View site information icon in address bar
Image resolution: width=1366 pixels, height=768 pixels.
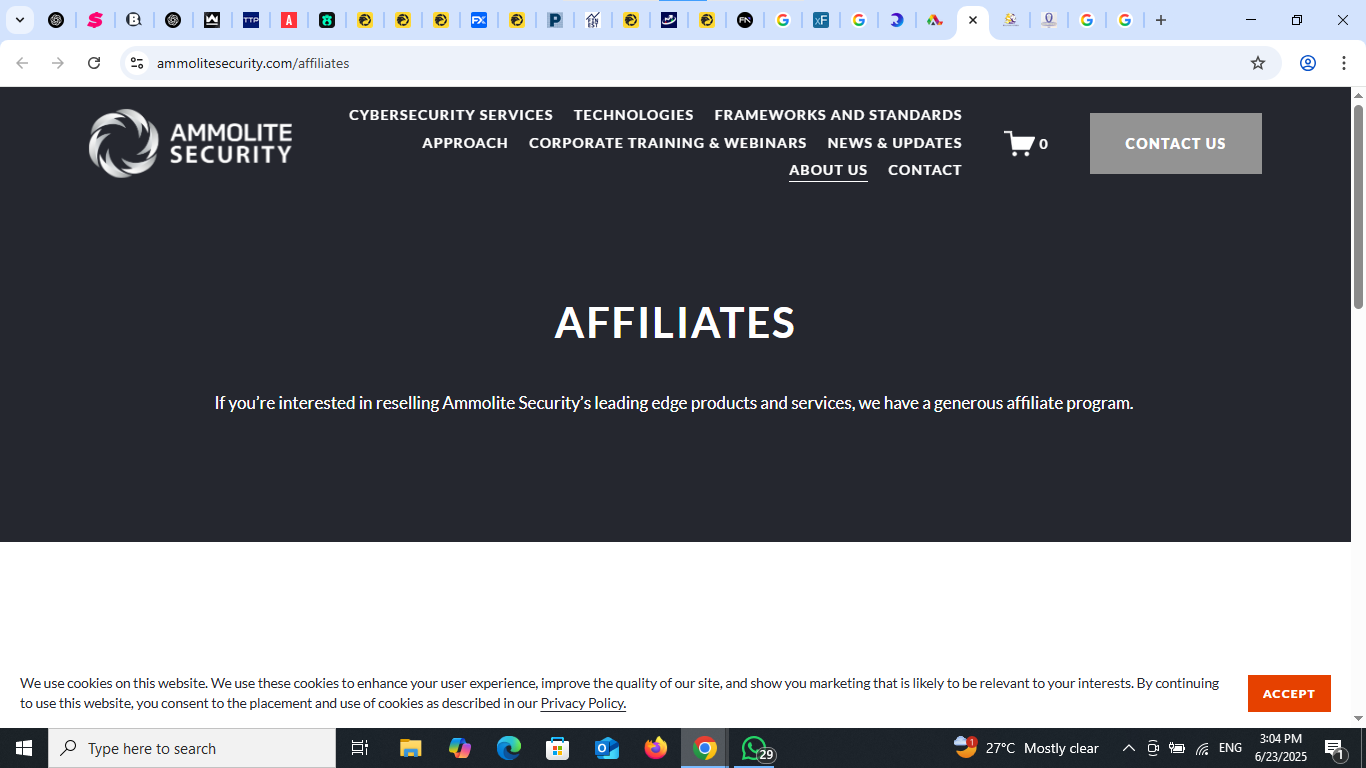click(x=137, y=63)
